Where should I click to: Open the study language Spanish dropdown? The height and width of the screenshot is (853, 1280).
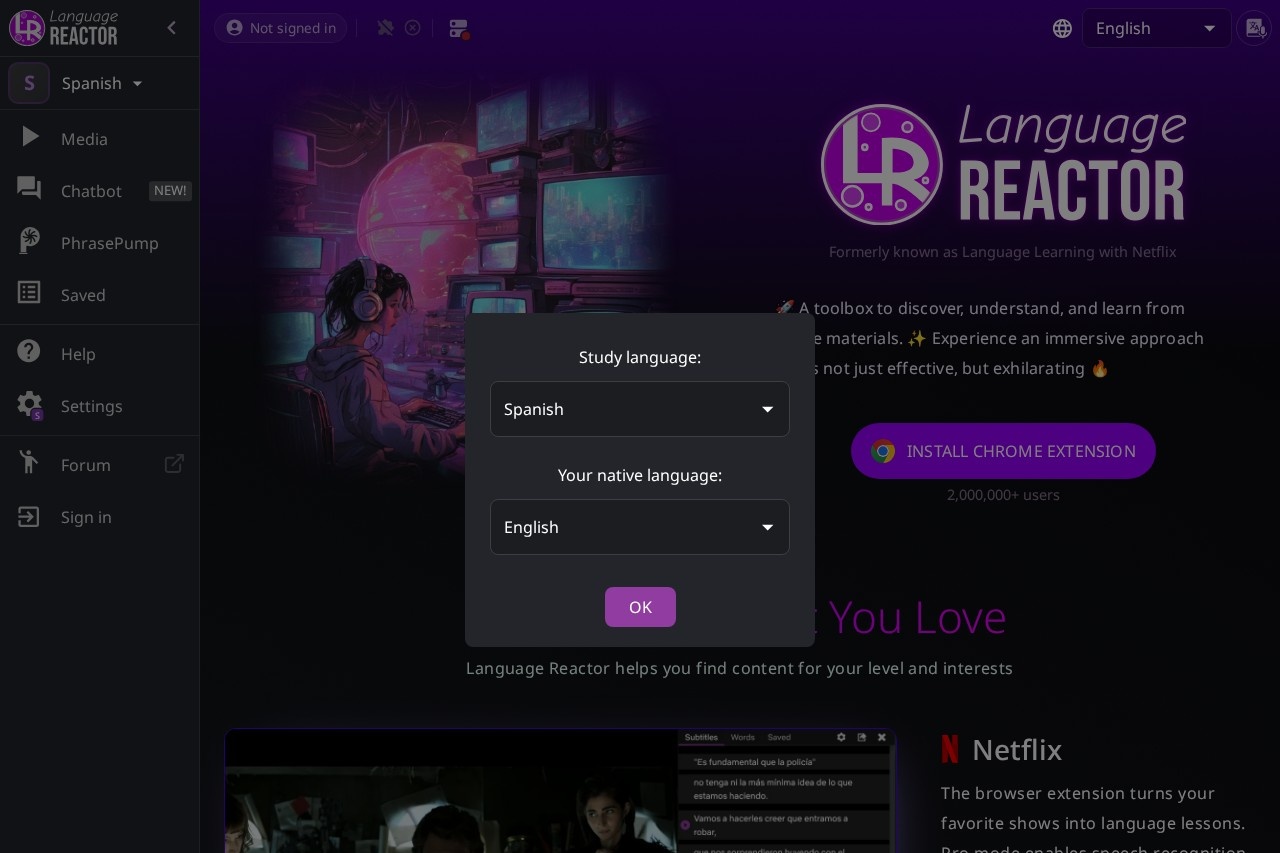[x=640, y=409]
